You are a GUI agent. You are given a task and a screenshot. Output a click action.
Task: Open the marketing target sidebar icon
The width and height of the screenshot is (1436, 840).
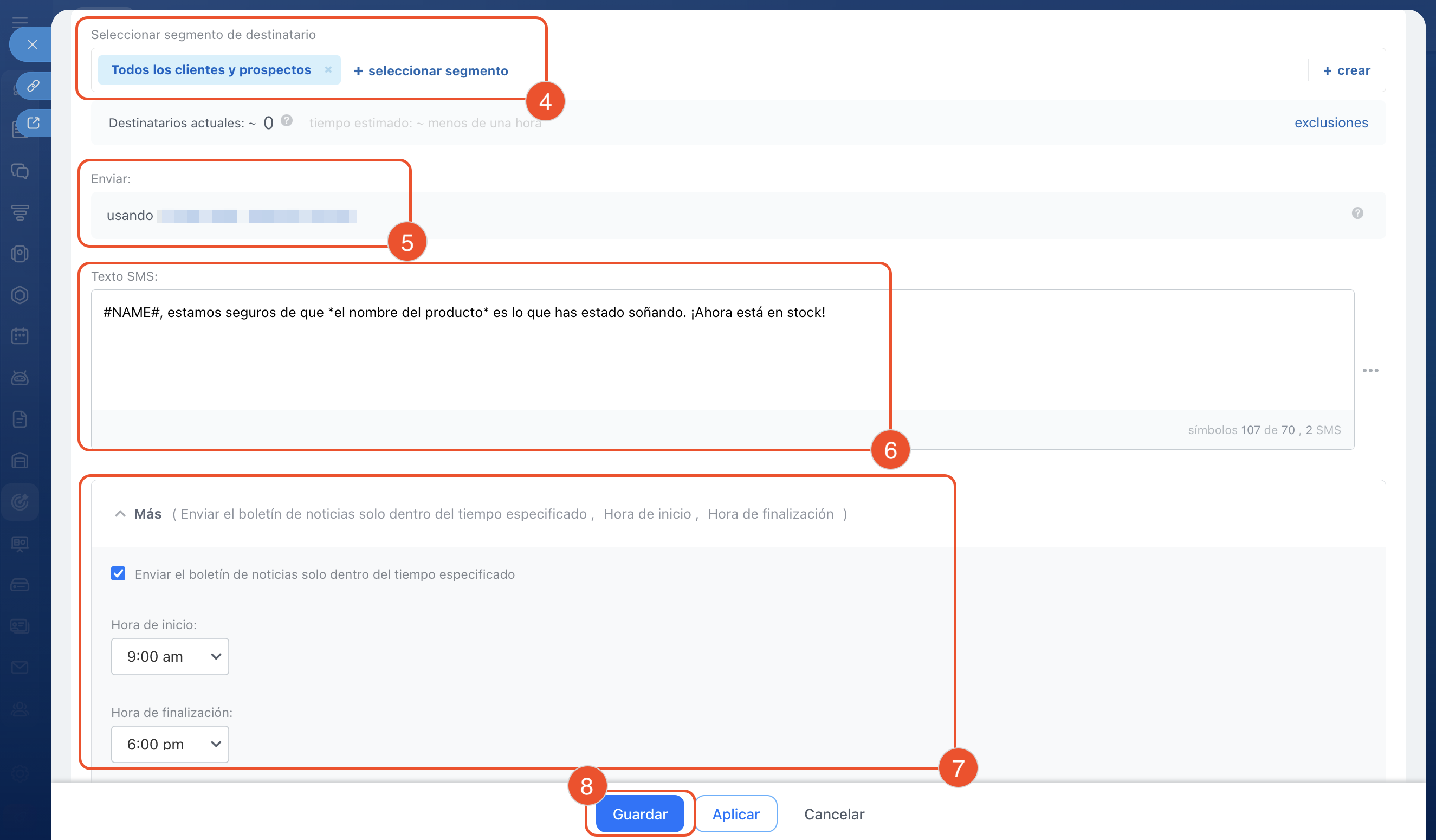click(20, 501)
